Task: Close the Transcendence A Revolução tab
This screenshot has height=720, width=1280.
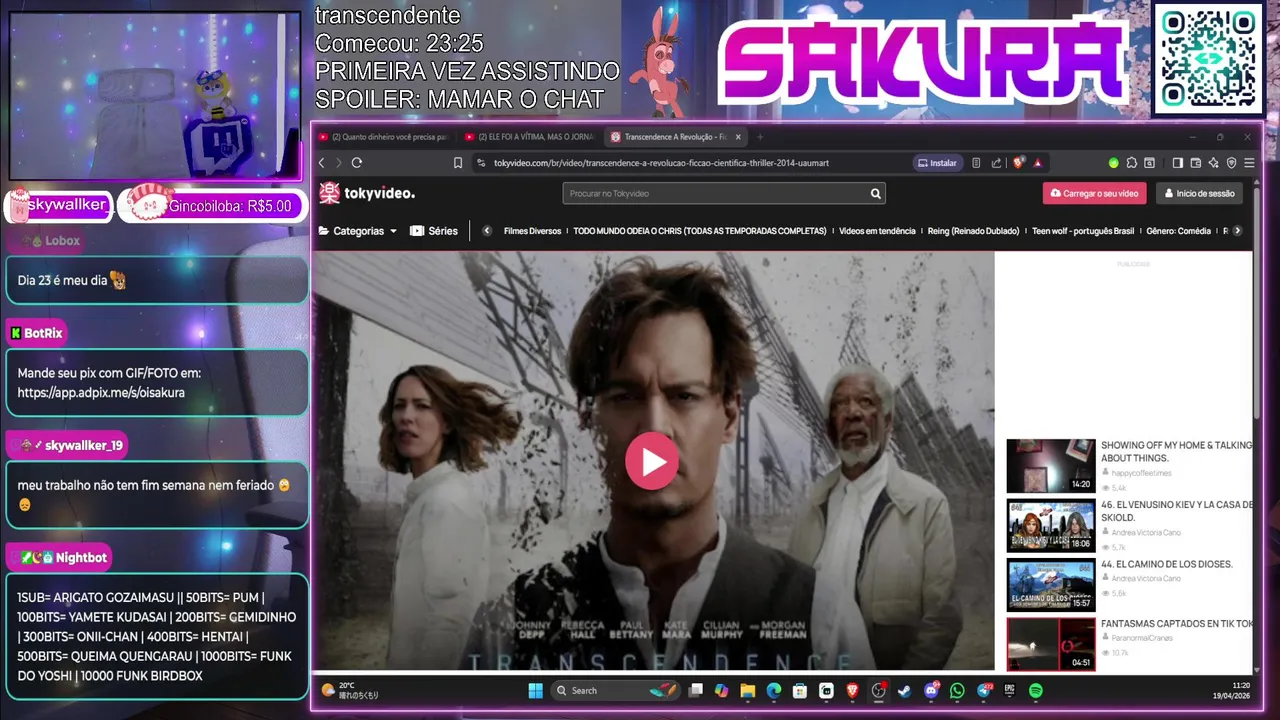Action: coord(738,137)
